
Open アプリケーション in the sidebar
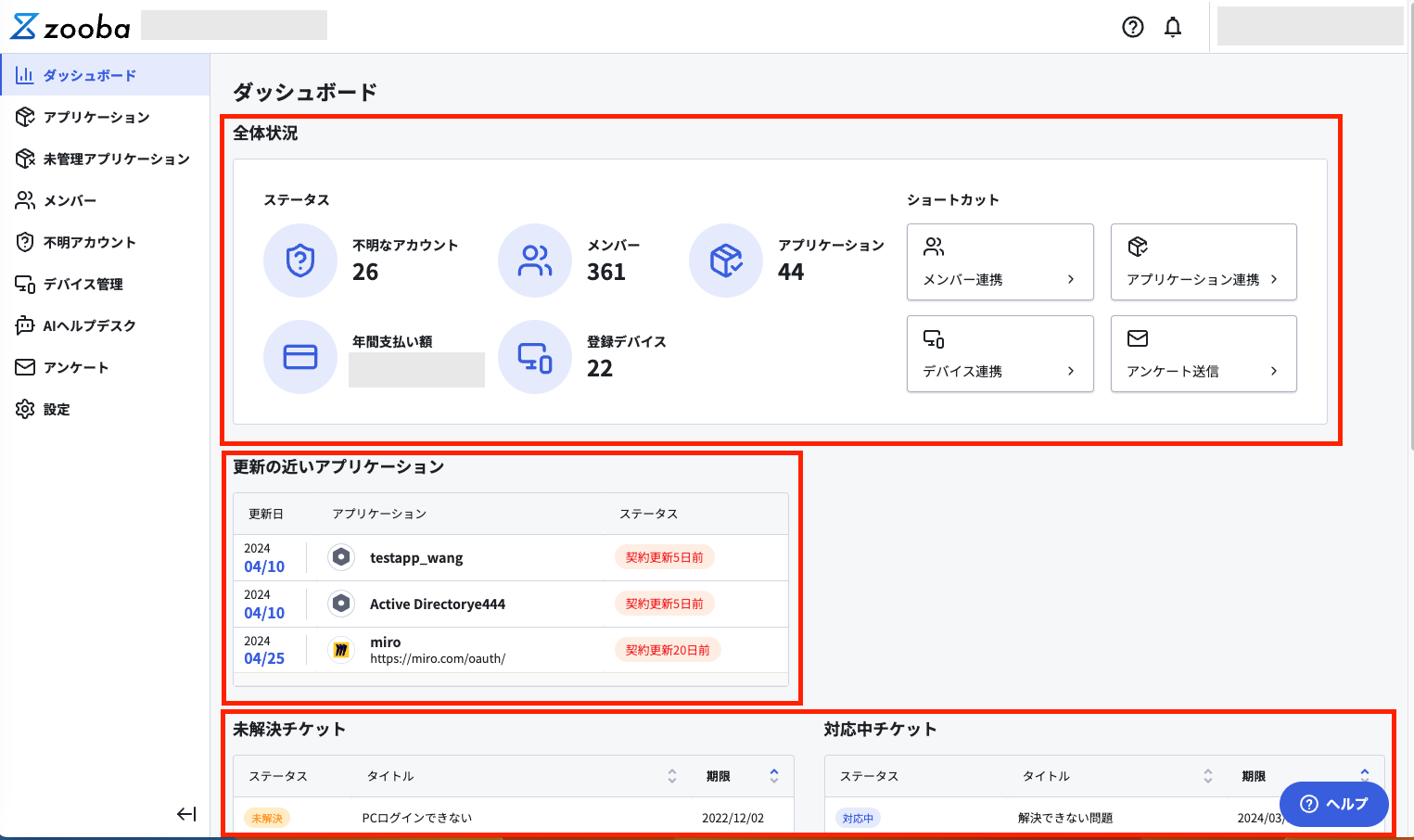105,117
